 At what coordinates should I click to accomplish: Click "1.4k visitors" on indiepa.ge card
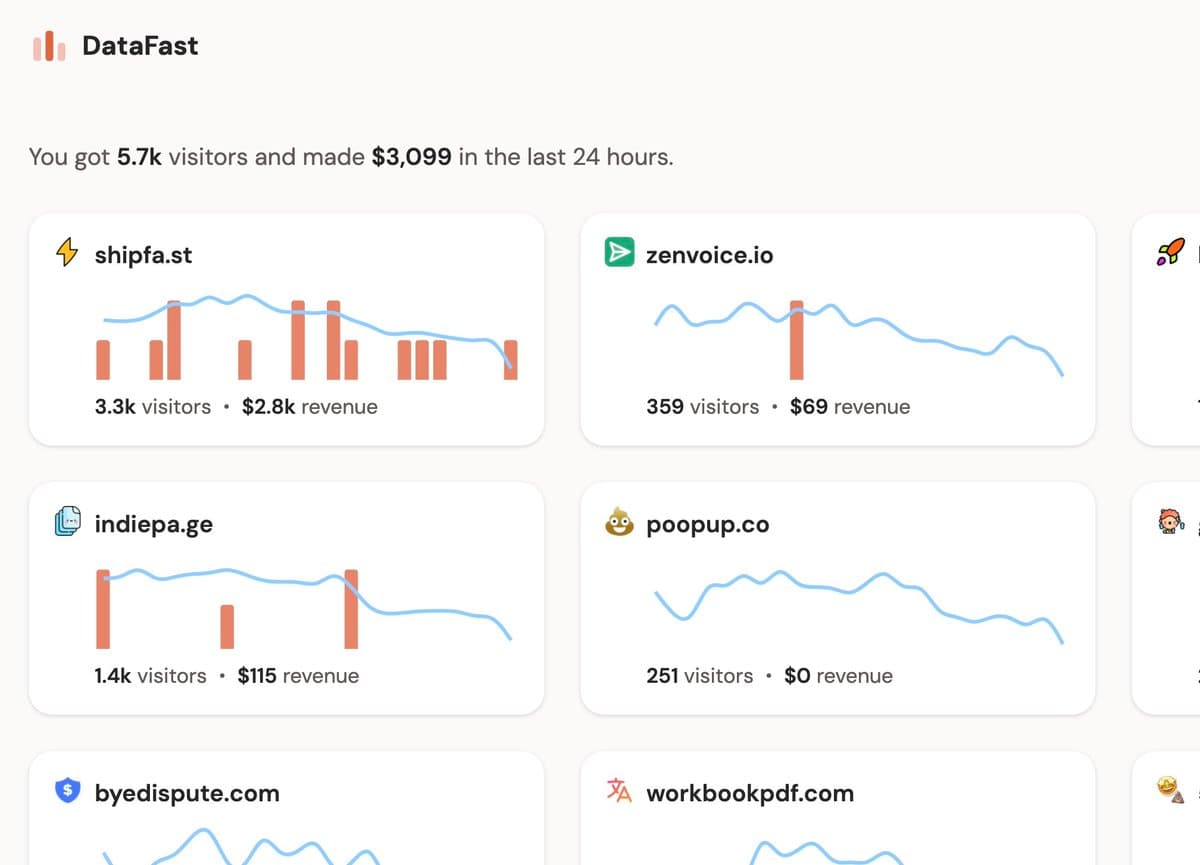point(150,676)
